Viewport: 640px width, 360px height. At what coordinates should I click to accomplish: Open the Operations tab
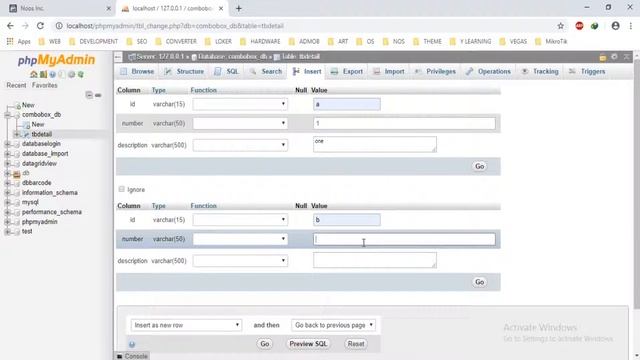(488, 71)
